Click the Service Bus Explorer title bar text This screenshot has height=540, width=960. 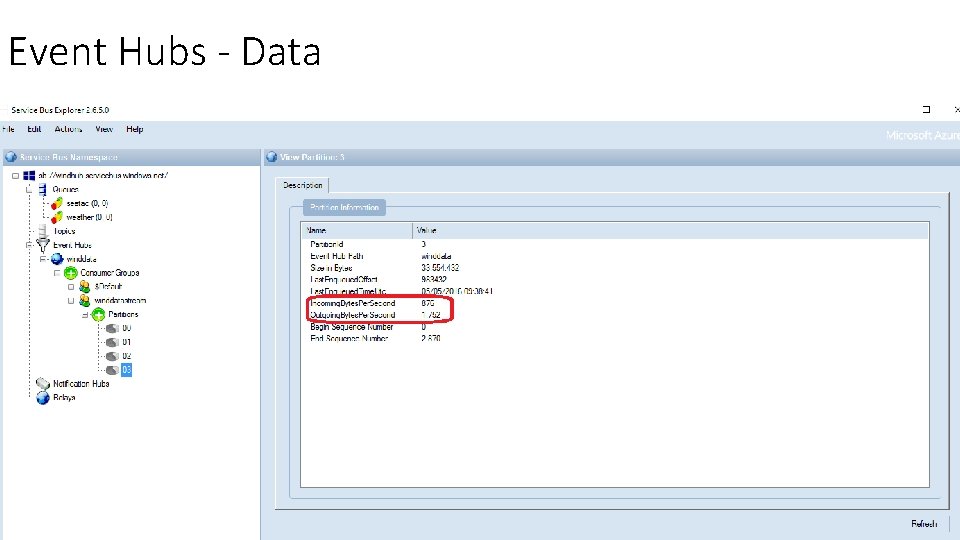[x=60, y=110]
